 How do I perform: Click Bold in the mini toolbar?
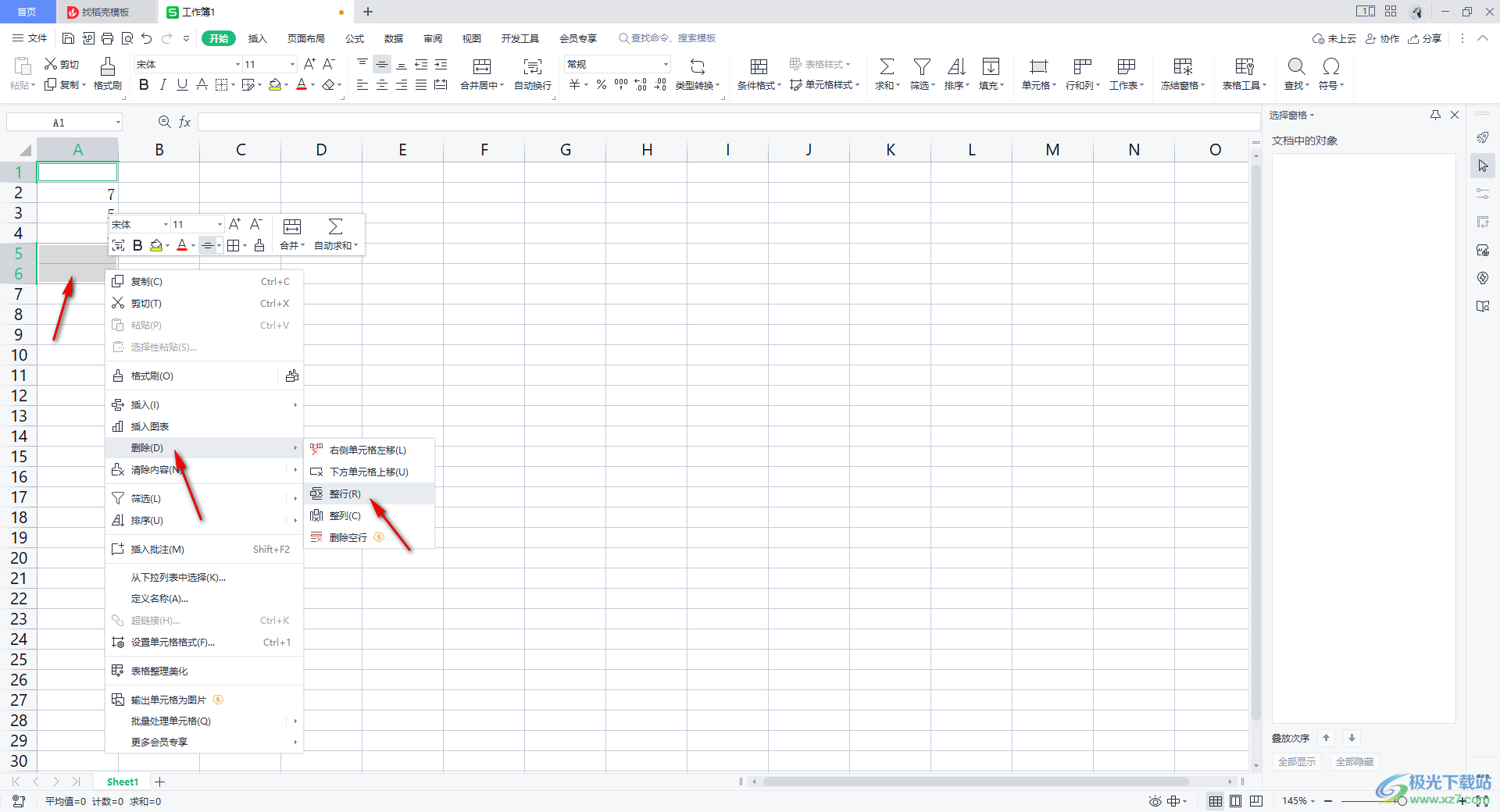pos(137,245)
